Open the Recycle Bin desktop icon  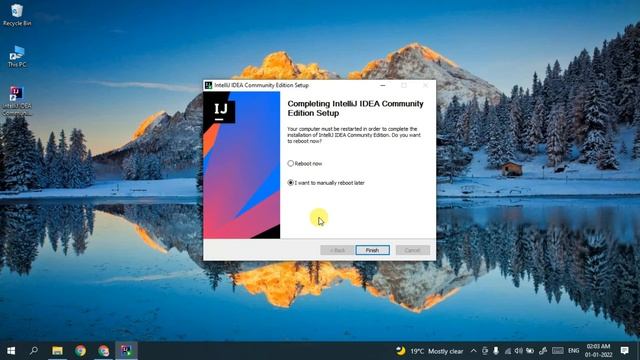(x=17, y=15)
